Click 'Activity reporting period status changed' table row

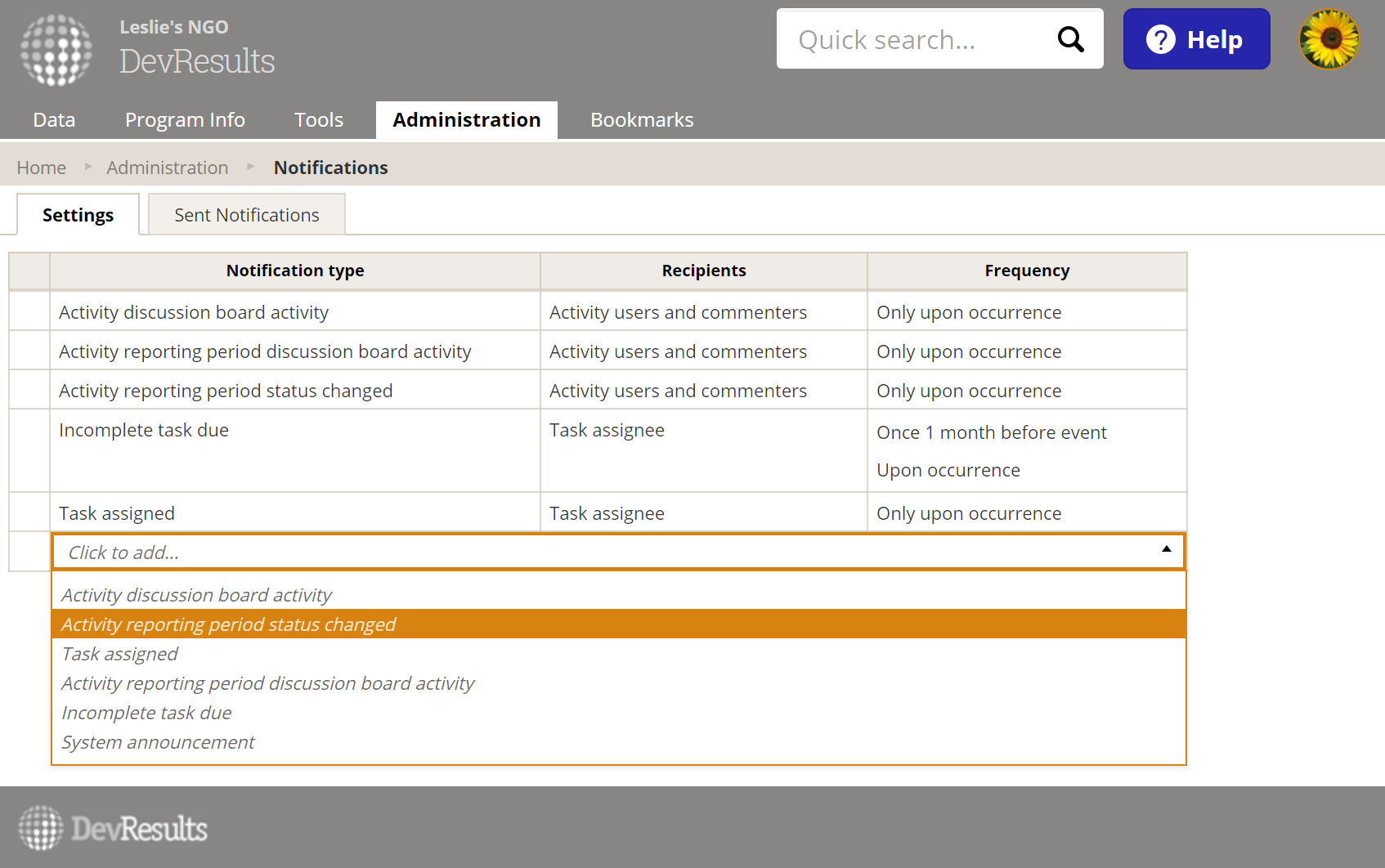[x=598, y=390]
